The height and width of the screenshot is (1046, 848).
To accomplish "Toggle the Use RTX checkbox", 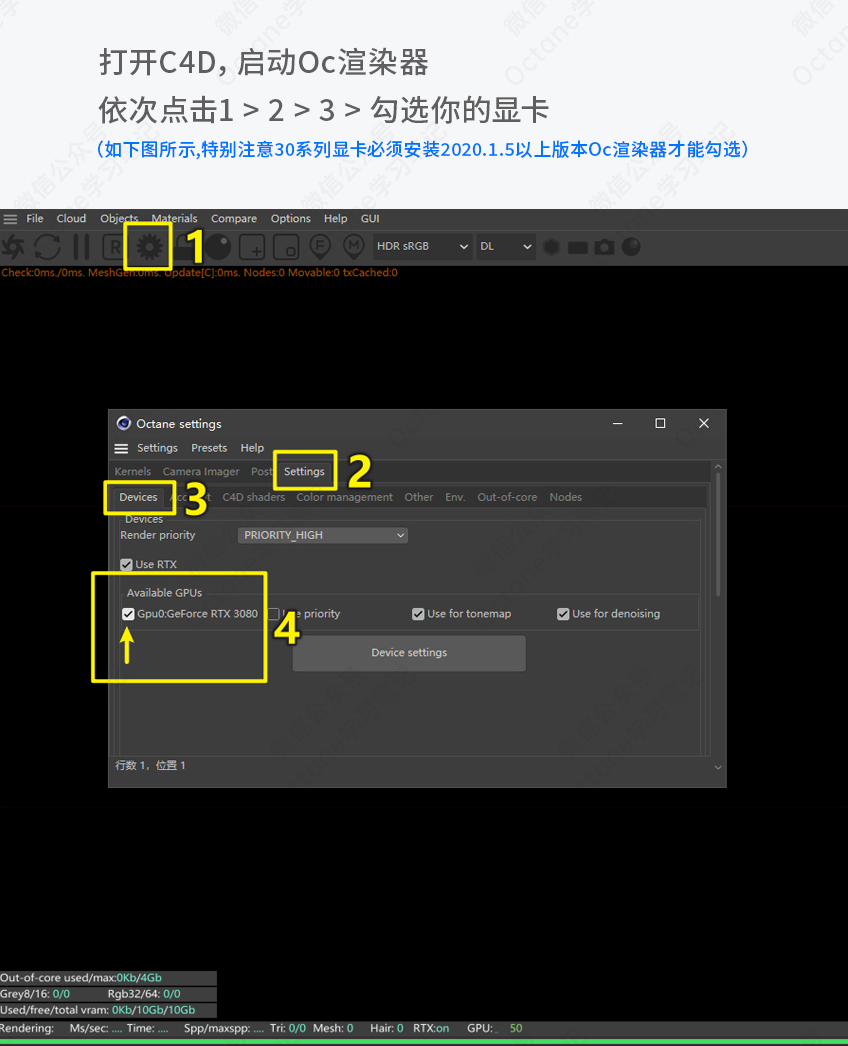I will [126, 564].
